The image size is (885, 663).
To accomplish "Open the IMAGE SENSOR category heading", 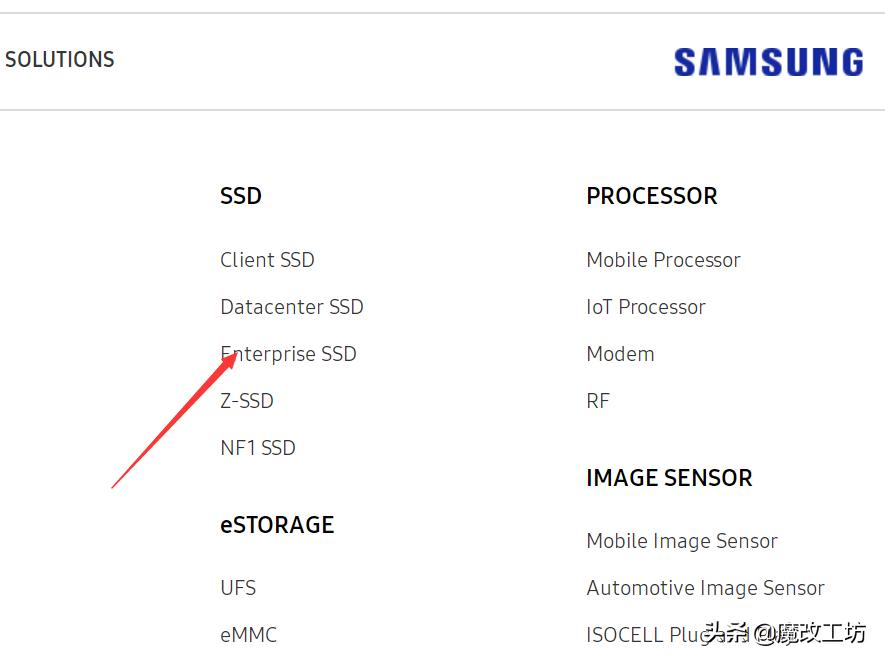I will [x=668, y=478].
